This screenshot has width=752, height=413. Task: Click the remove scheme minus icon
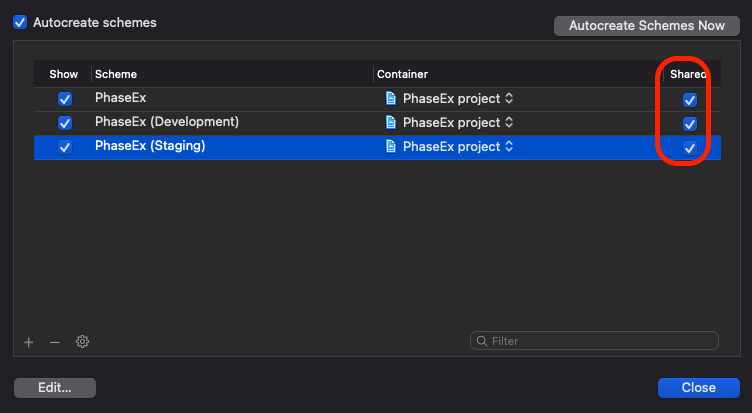[x=55, y=342]
